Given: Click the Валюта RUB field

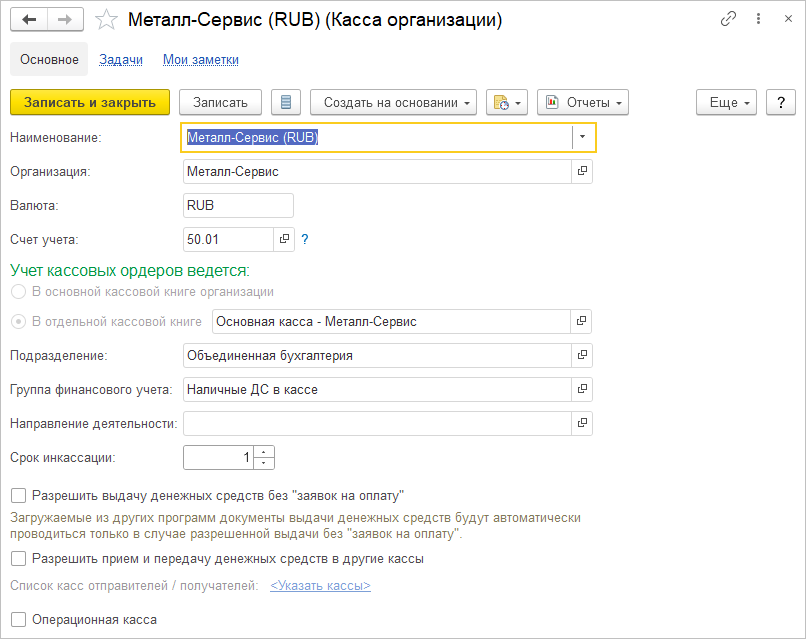Looking at the screenshot, I should [239, 205].
